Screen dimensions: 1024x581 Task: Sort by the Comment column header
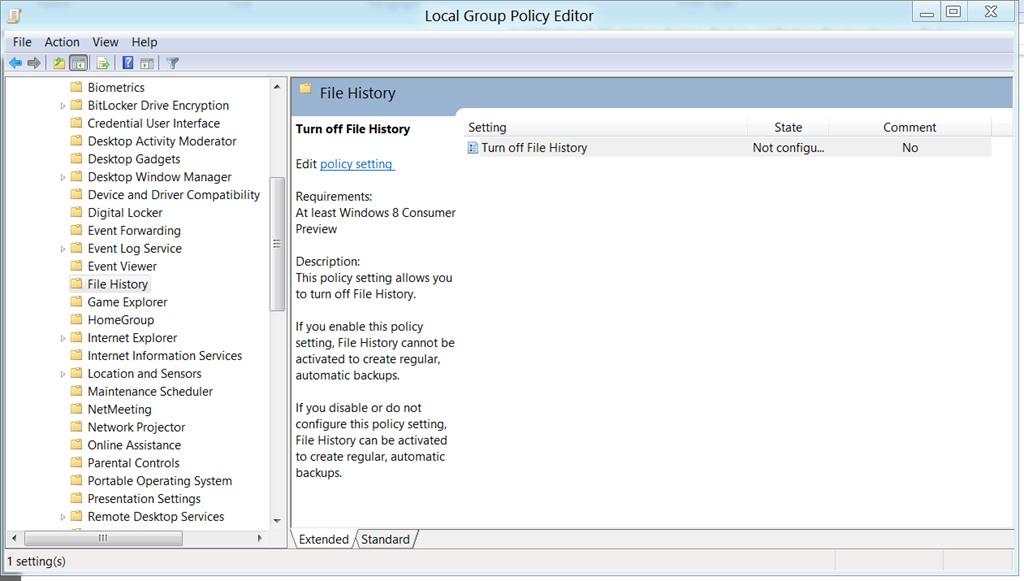pos(910,127)
